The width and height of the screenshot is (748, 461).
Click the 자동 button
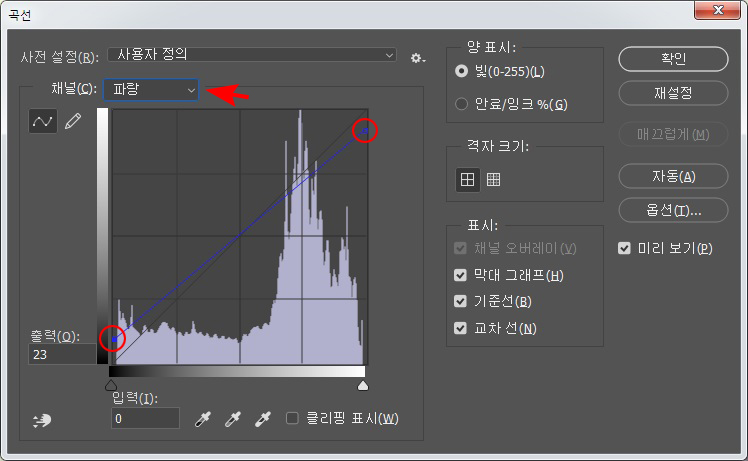(673, 176)
